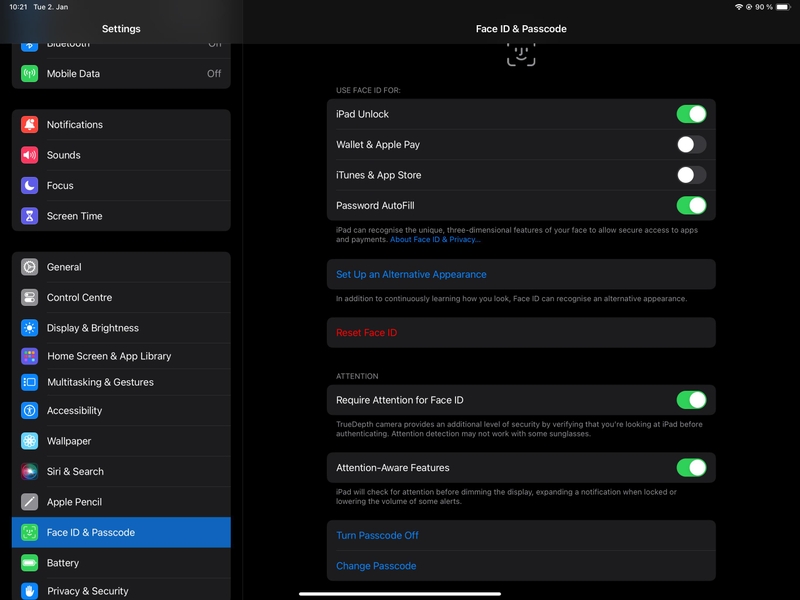Open Control Centre settings

pos(121,297)
